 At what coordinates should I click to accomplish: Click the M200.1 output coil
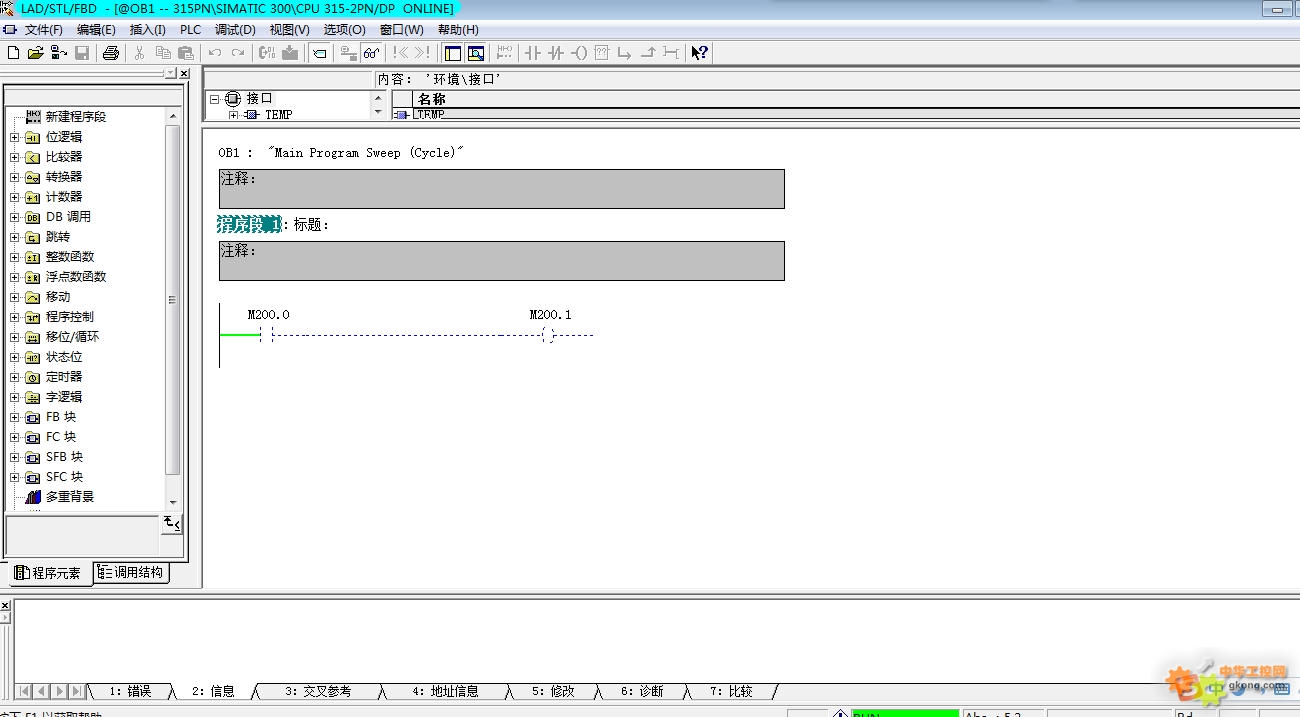[548, 334]
